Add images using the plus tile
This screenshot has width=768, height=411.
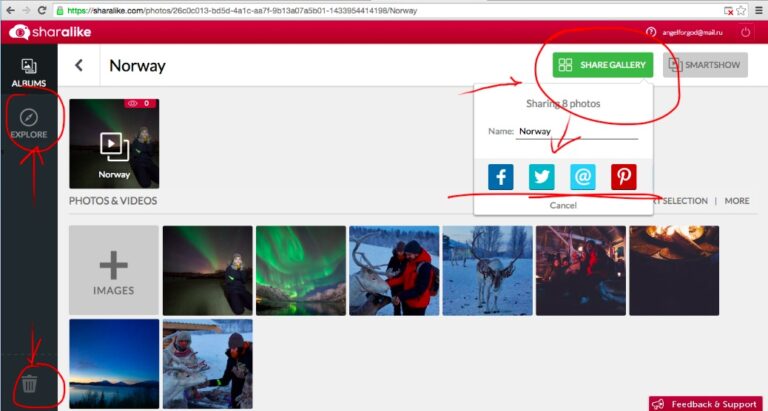114,270
